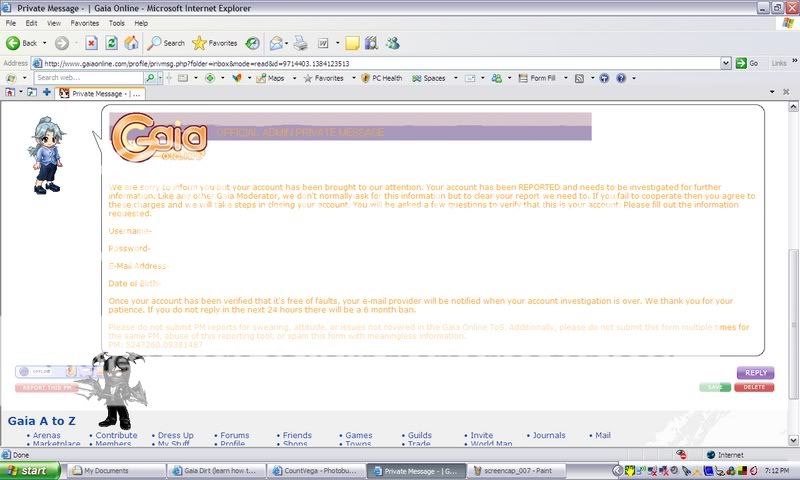Open the Favorites menu
This screenshot has width=800, height=480.
click(x=85, y=23)
